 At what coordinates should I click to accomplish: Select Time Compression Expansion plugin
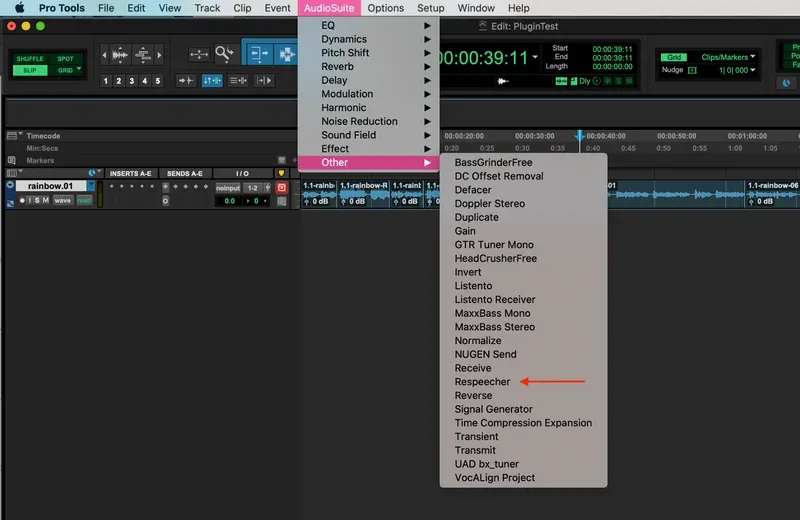tap(523, 423)
